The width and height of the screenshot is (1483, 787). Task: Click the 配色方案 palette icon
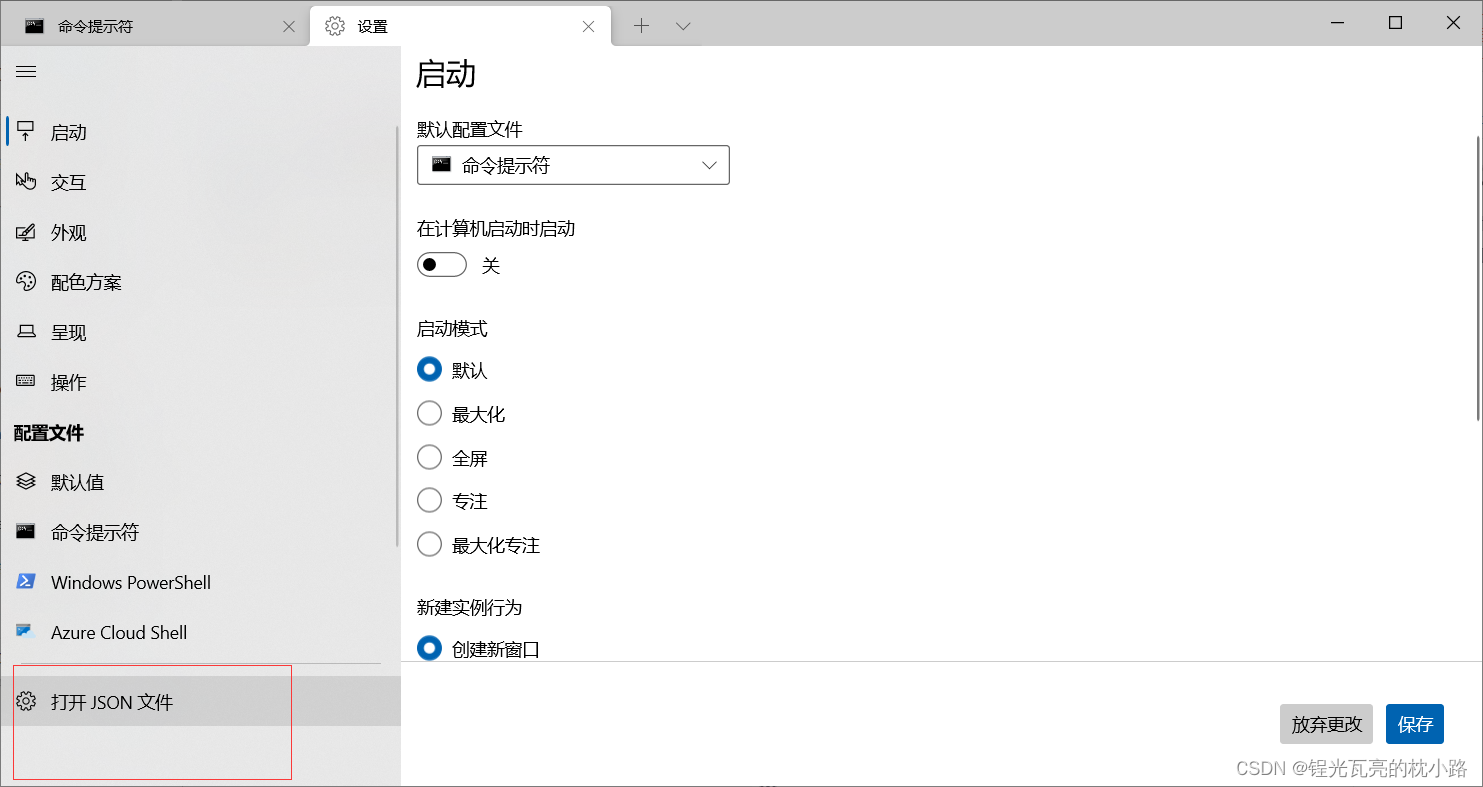[26, 282]
